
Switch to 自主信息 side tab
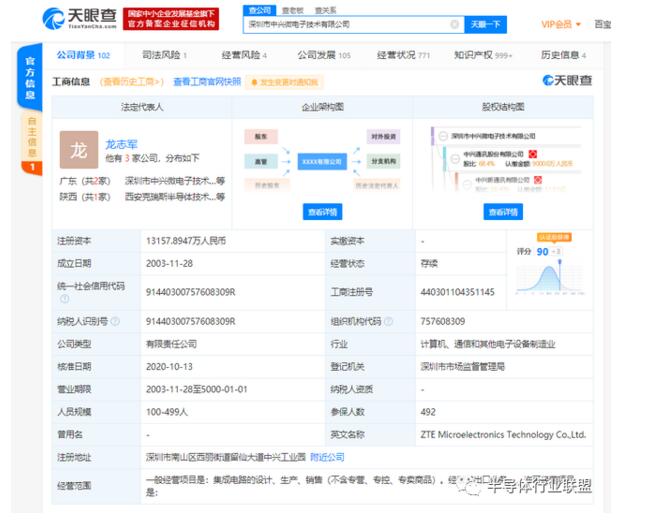(30, 140)
